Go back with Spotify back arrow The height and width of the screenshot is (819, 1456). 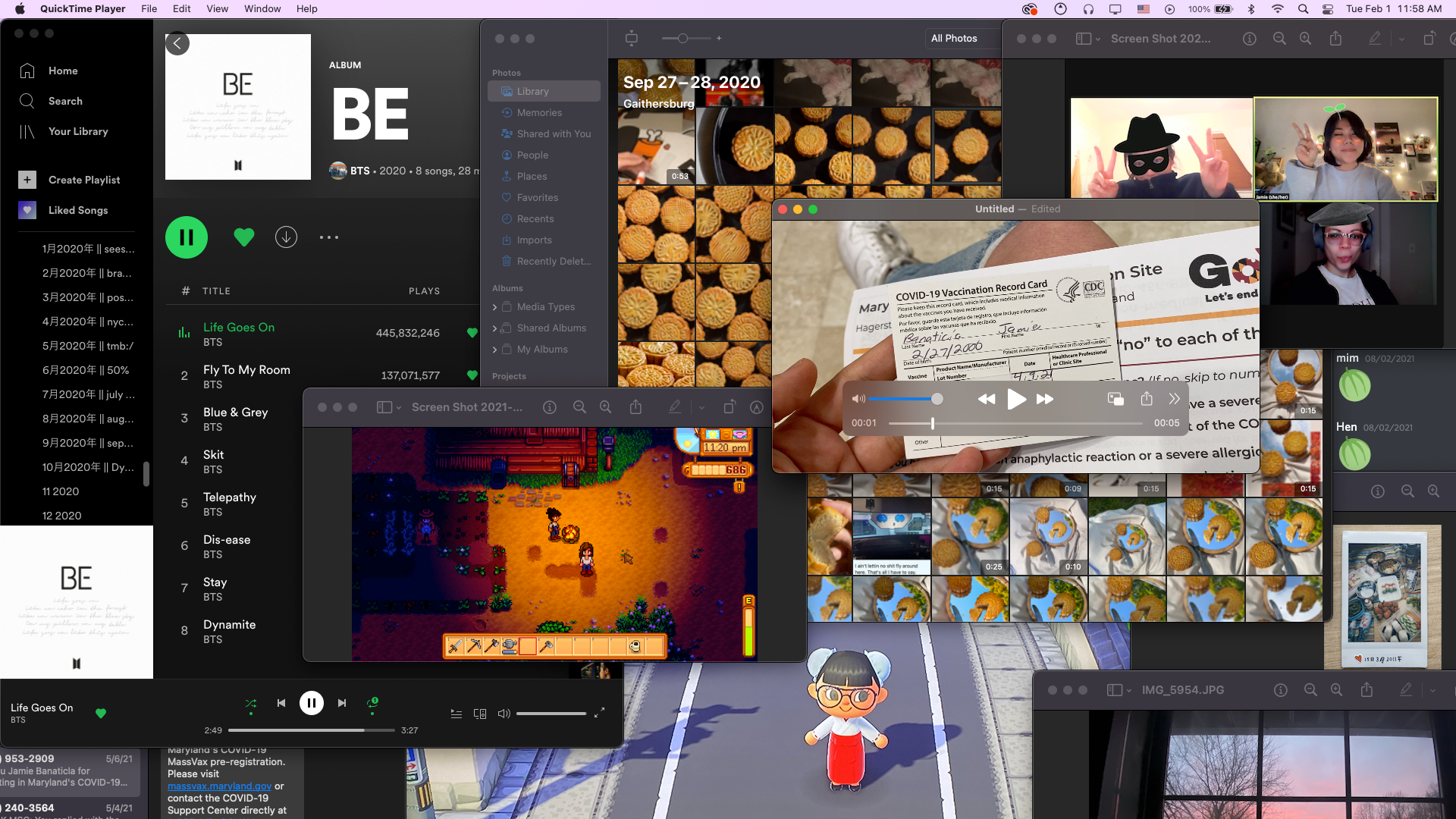177,43
